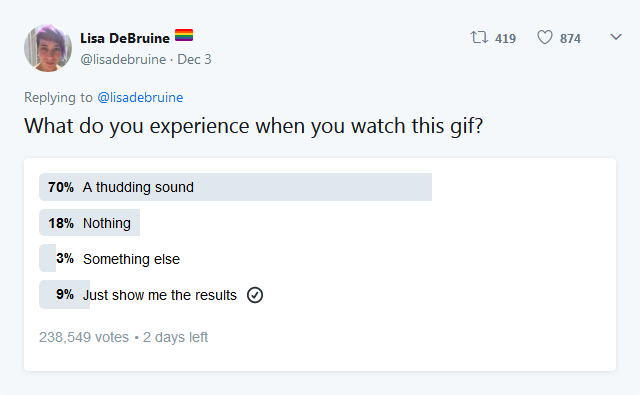The width and height of the screenshot is (640, 395).
Task: Open the @lisadebruine handle under the name
Action: pyautogui.click(x=123, y=60)
